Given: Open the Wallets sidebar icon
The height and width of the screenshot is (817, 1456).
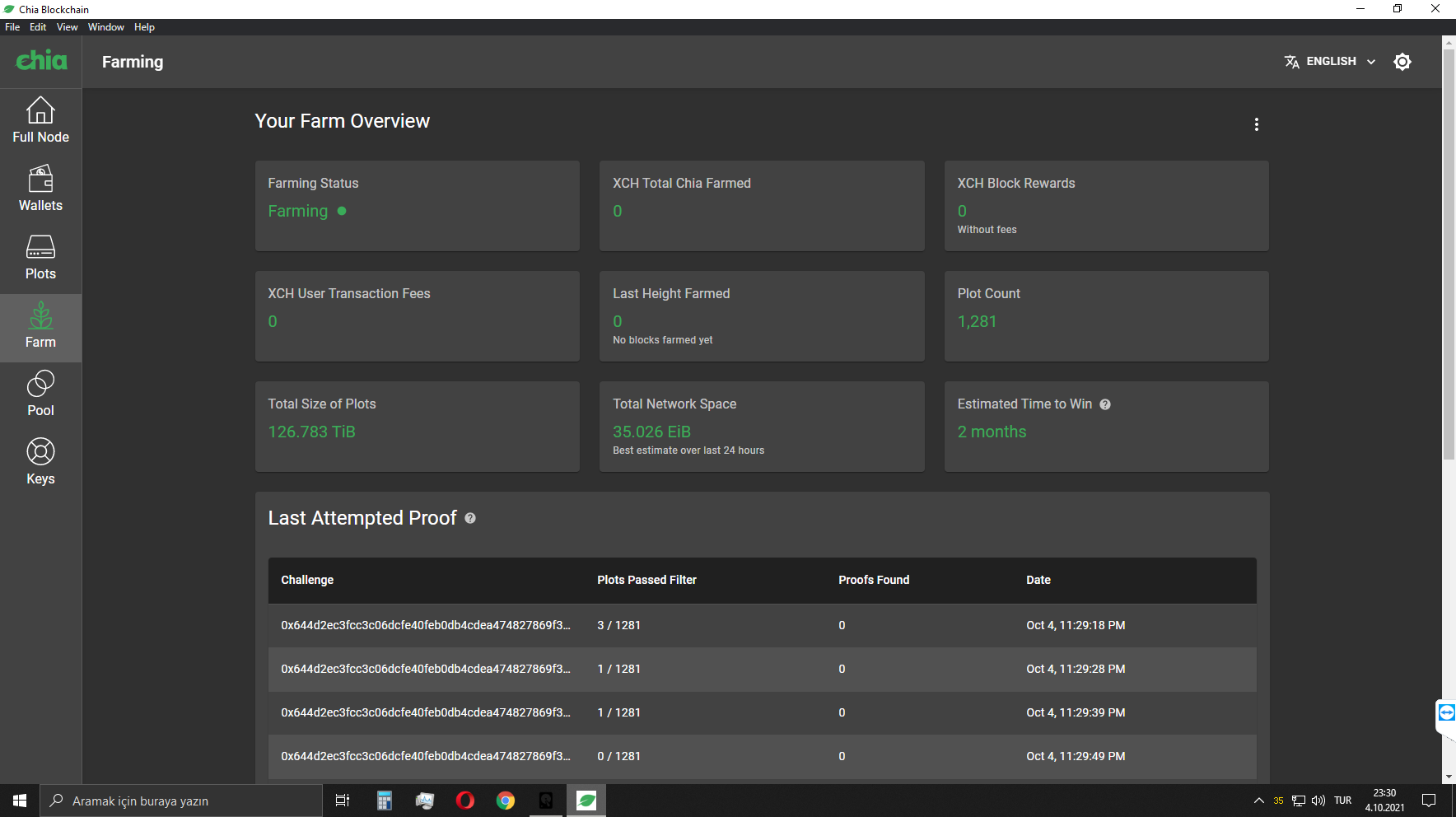Looking at the screenshot, I should pyautogui.click(x=40, y=179).
